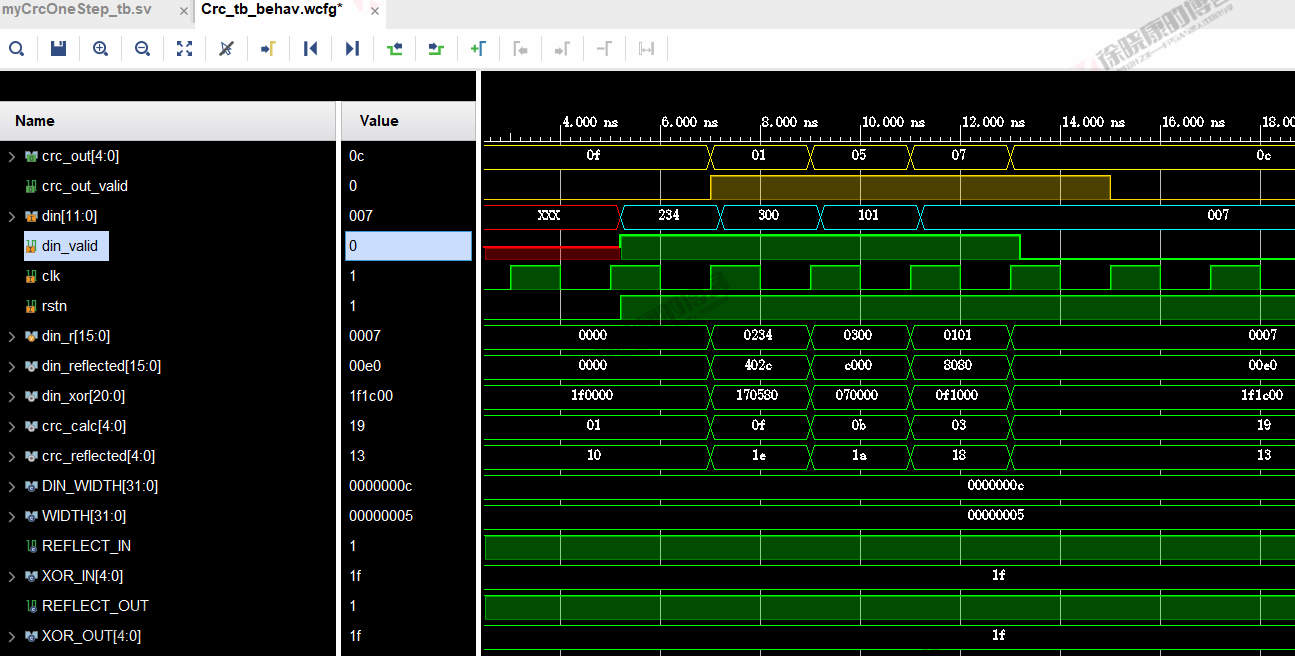This screenshot has width=1295, height=656.
Task: Click the Value column header
Action: click(x=379, y=121)
